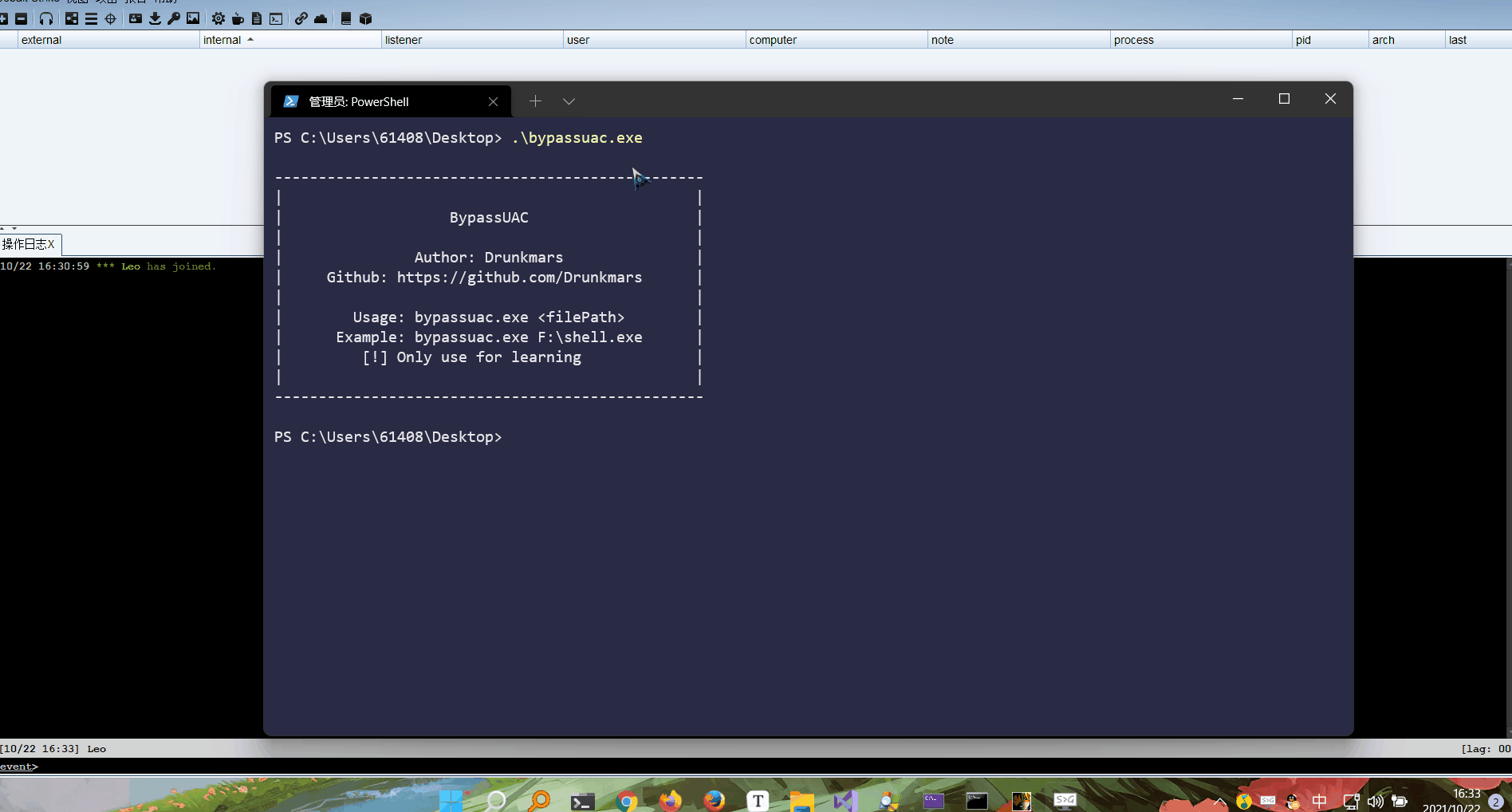Open Chrome from the taskbar
1512x812 pixels.
[627, 800]
